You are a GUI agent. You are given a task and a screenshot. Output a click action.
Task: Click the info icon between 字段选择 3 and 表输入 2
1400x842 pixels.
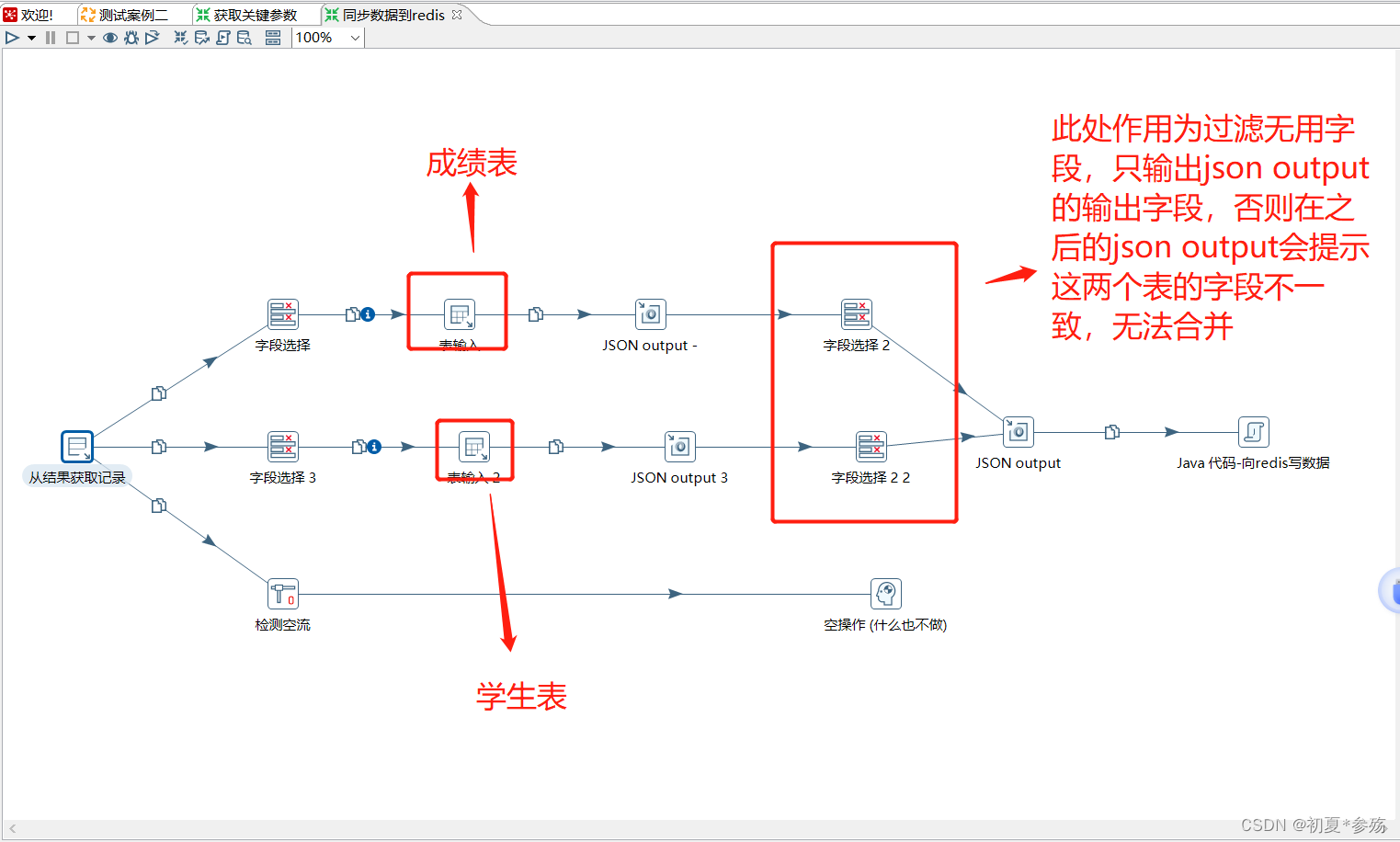(x=375, y=447)
